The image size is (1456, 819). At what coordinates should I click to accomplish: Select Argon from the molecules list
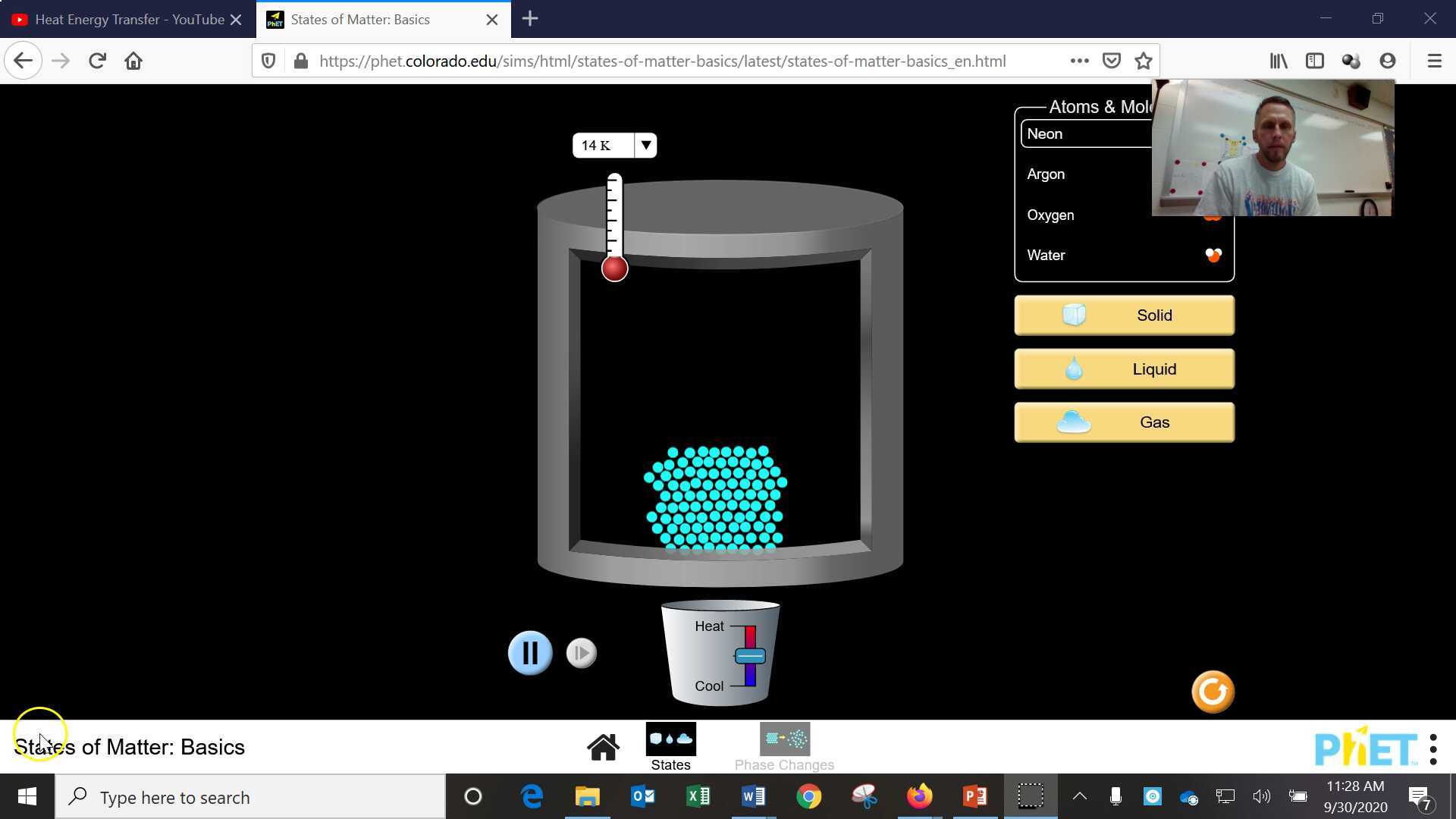tap(1046, 174)
